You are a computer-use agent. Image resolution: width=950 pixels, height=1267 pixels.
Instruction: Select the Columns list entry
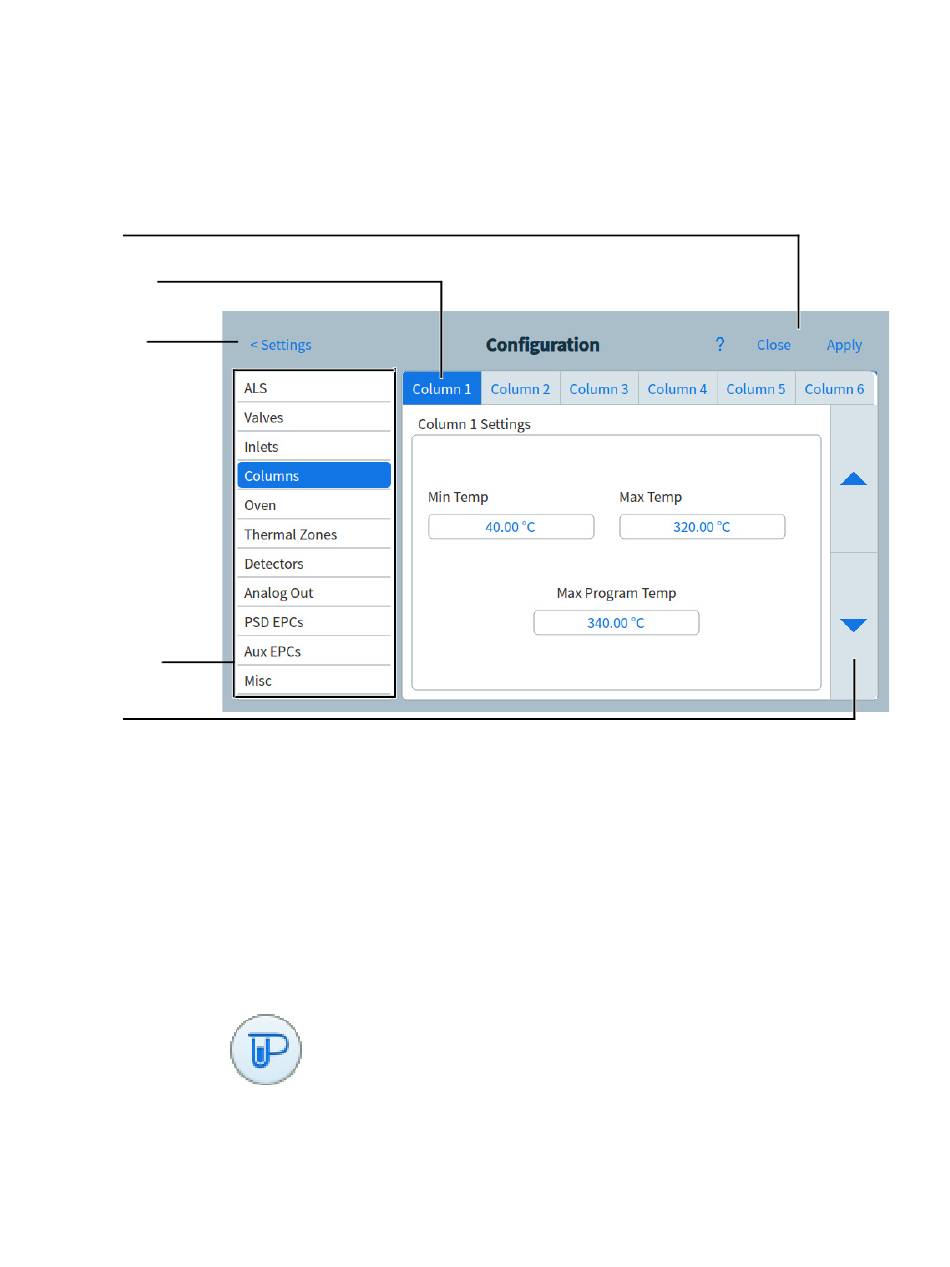(314, 476)
